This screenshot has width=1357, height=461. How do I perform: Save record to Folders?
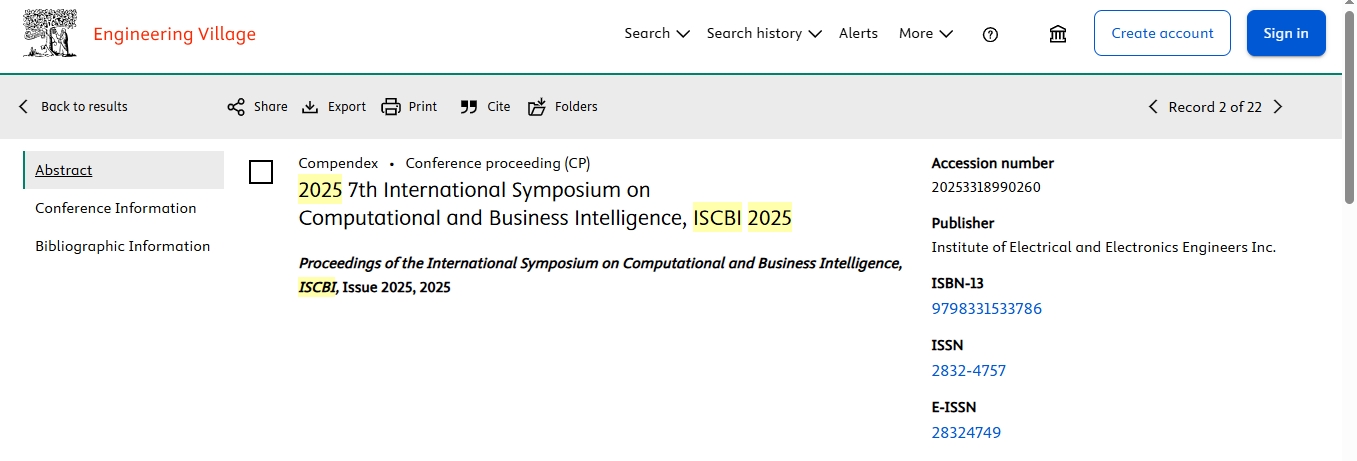[x=537, y=107]
